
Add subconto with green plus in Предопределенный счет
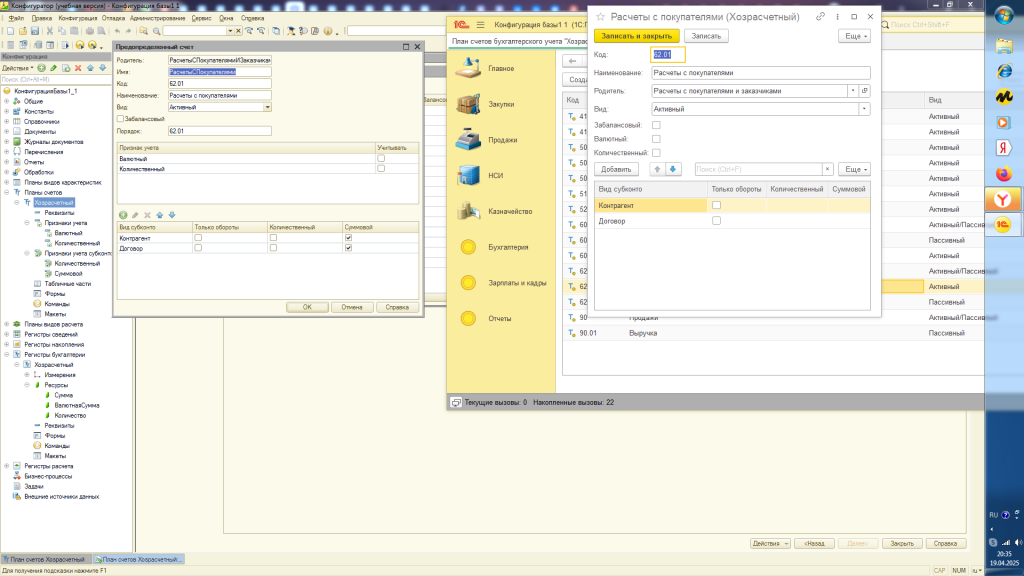[123, 215]
